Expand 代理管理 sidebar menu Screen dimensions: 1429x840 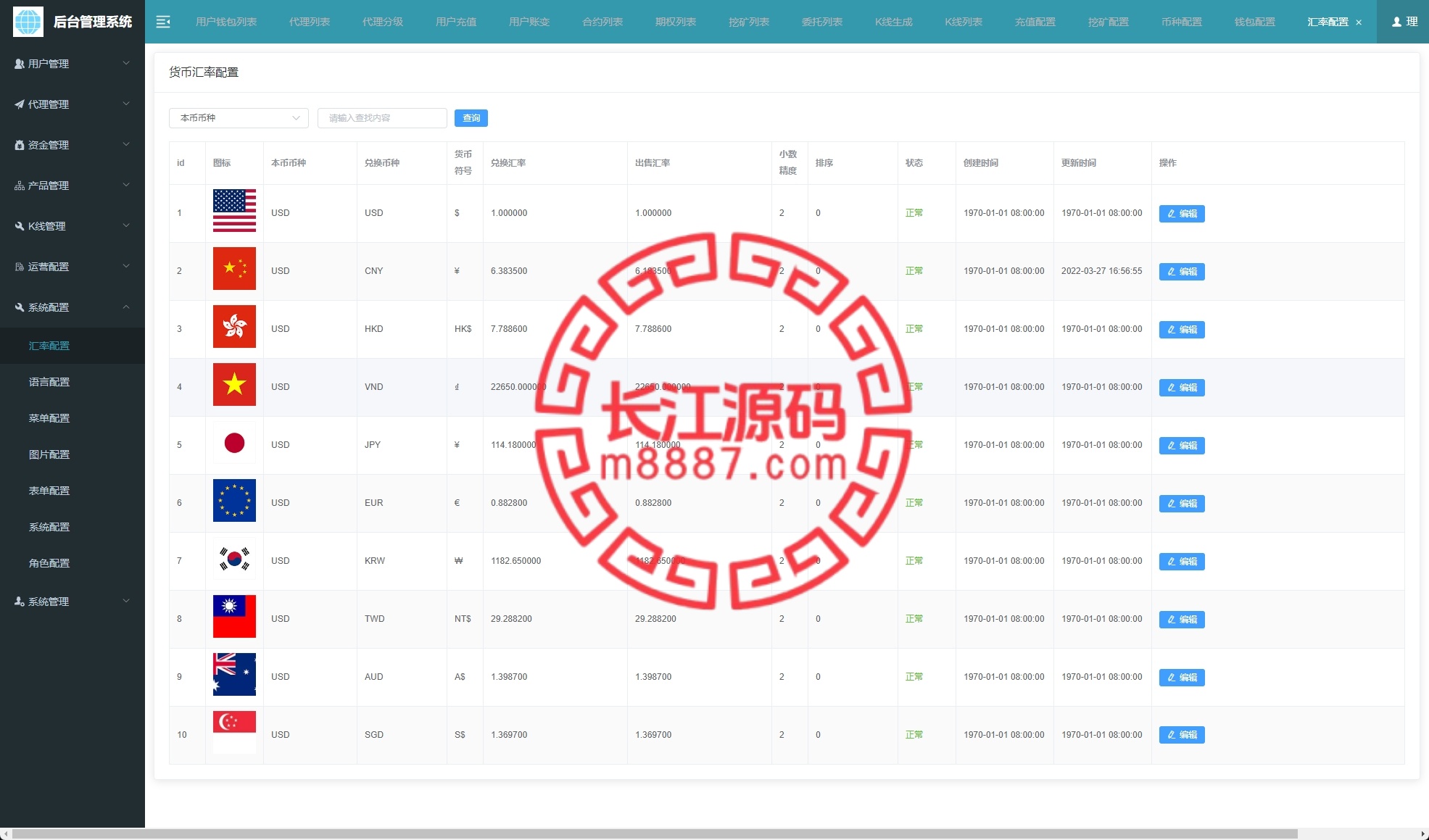click(x=73, y=104)
